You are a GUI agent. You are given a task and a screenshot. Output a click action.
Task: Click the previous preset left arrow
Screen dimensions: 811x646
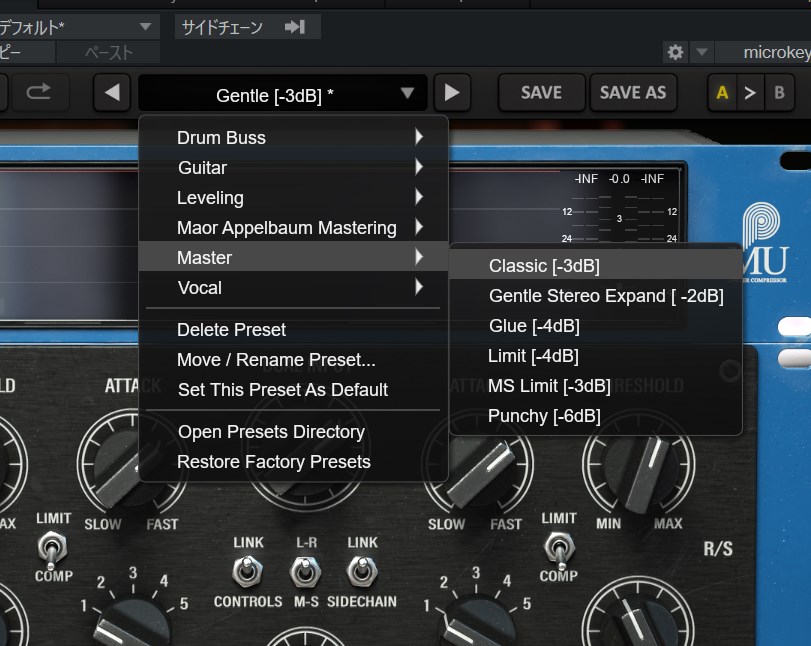tap(112, 93)
